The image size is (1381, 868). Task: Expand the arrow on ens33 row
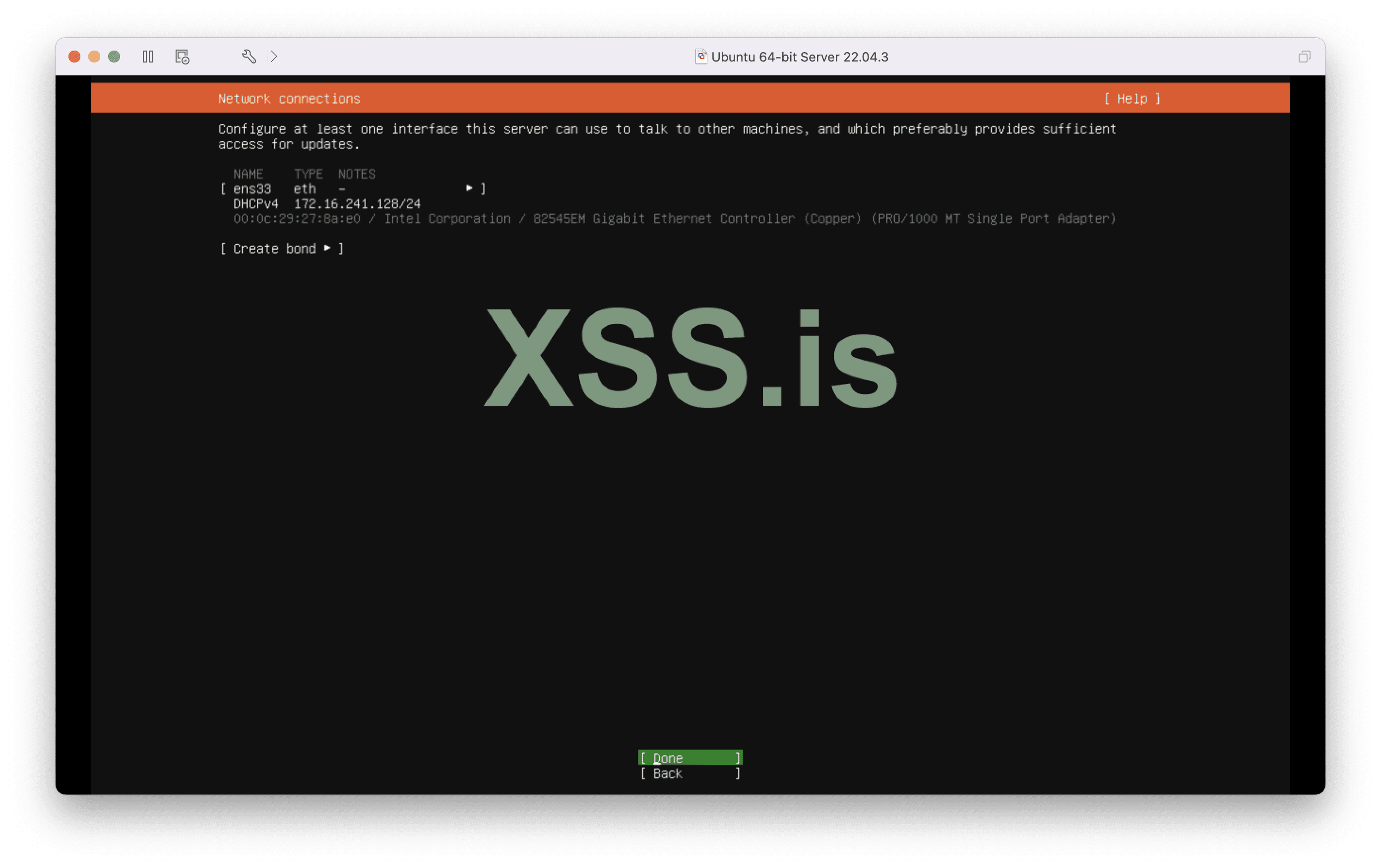[470, 188]
